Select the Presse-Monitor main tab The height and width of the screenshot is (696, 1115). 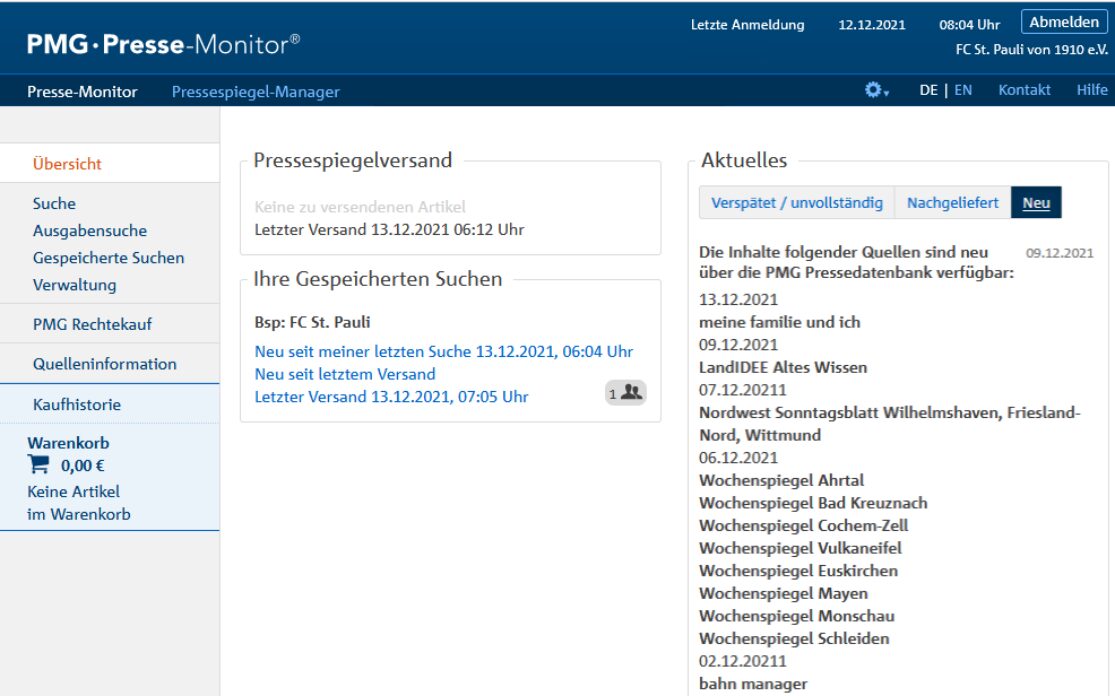click(x=82, y=92)
